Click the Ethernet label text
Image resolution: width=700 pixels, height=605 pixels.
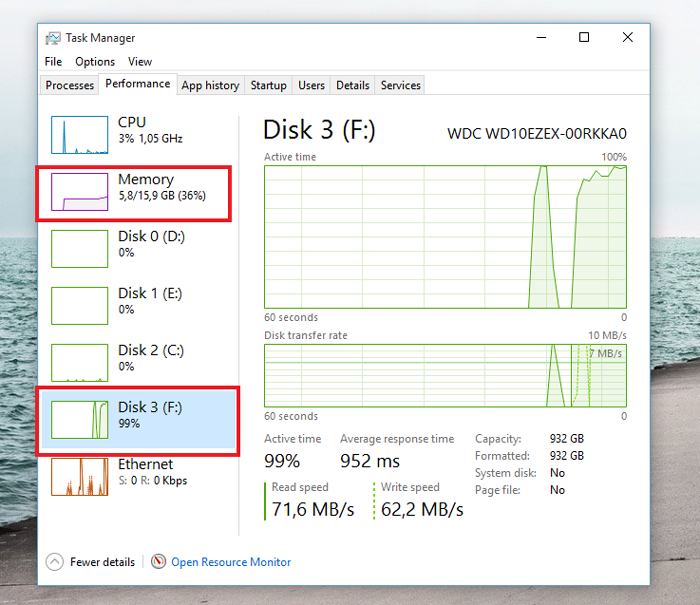pyautogui.click(x=146, y=464)
